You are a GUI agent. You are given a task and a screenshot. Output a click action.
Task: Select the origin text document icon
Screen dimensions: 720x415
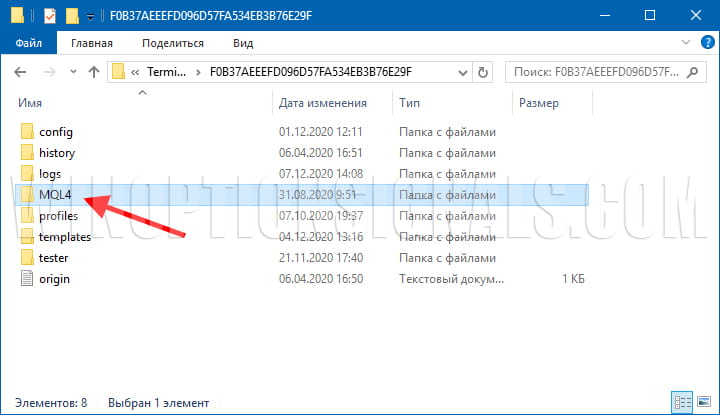(27, 279)
